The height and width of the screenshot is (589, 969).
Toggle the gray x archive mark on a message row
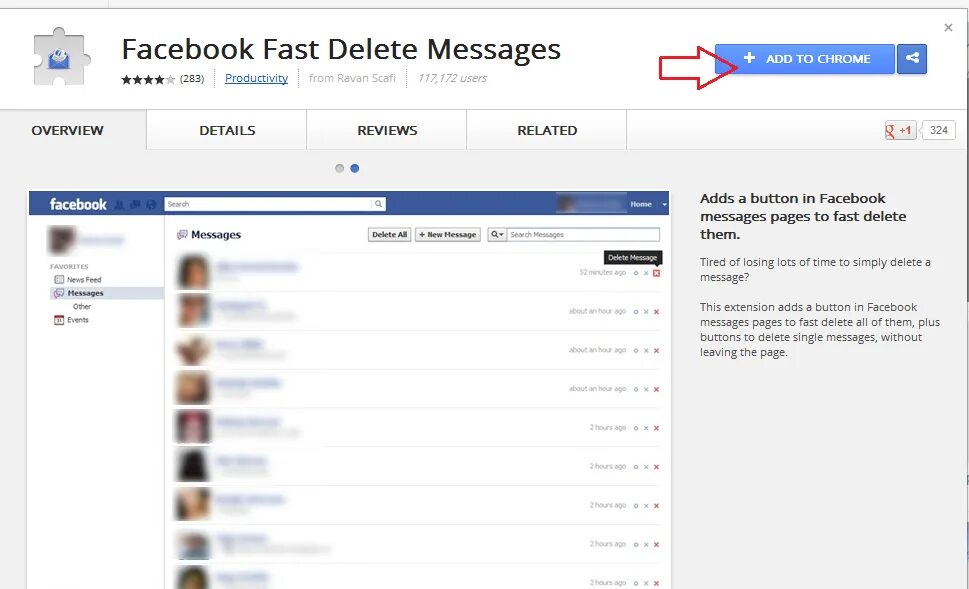[645, 272]
